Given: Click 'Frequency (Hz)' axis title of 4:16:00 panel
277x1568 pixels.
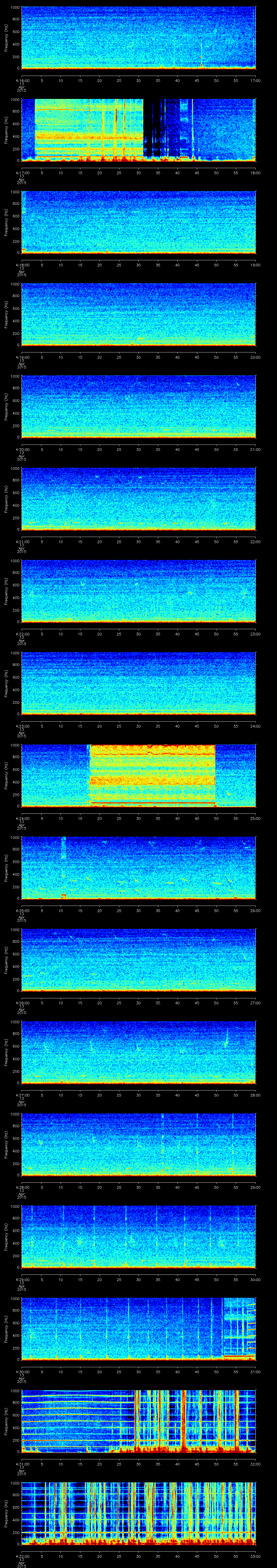Looking at the screenshot, I should click(6, 38).
